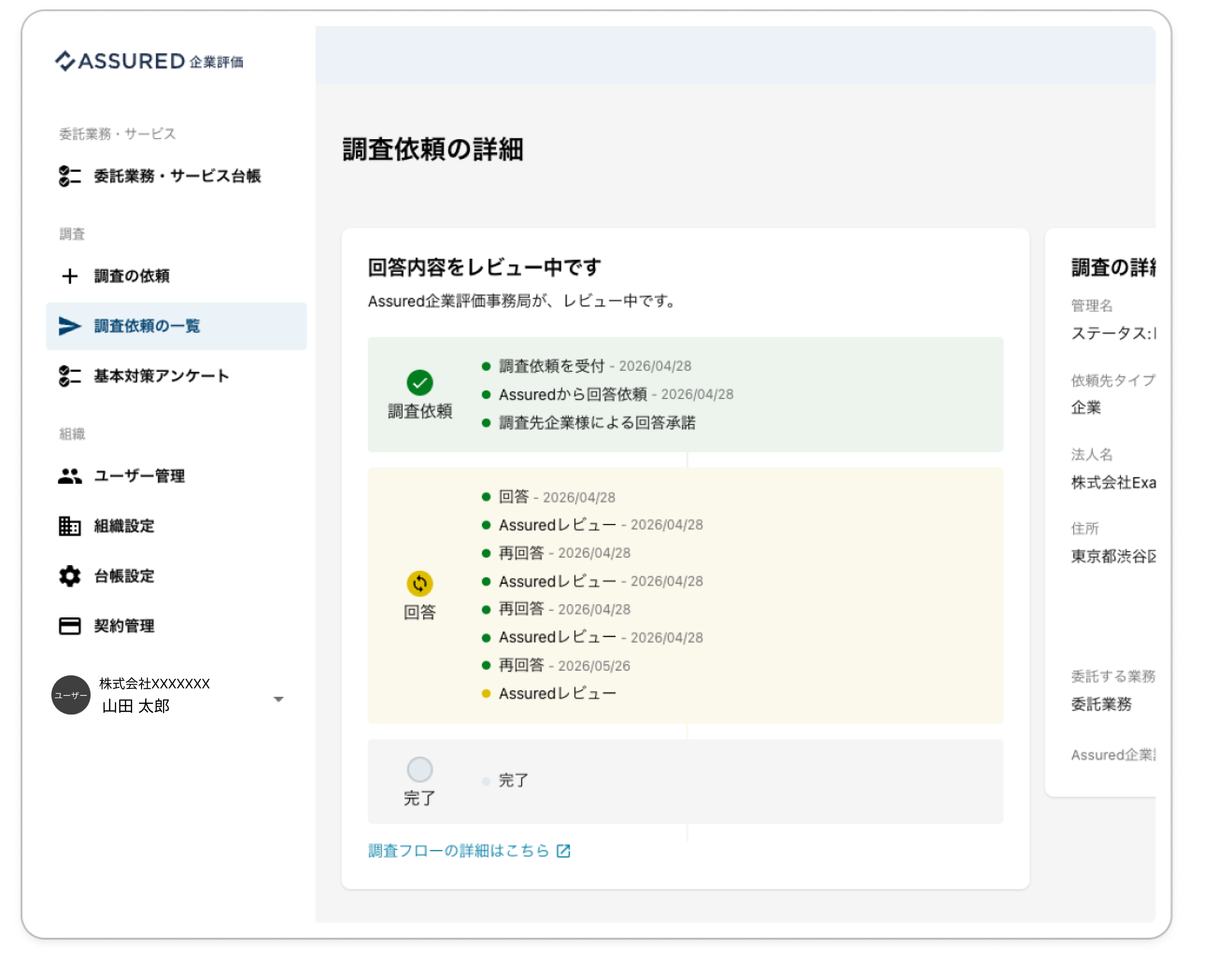Click the gear icon for 台帳設定
The width and height of the screenshot is (1232, 963).
click(x=70, y=577)
